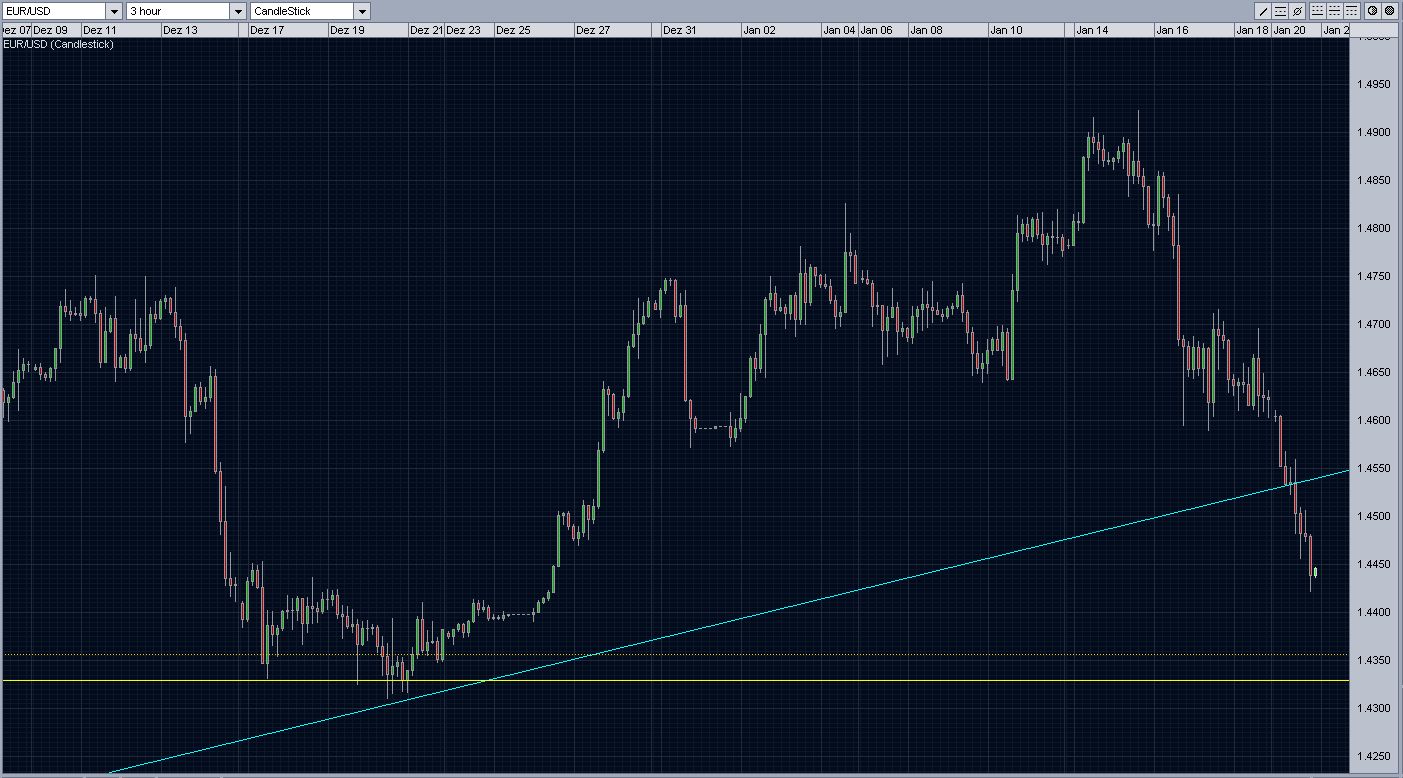Image resolution: width=1403 pixels, height=778 pixels.
Task: Click the fully shaded octagon icon
Action: pos(1390,11)
